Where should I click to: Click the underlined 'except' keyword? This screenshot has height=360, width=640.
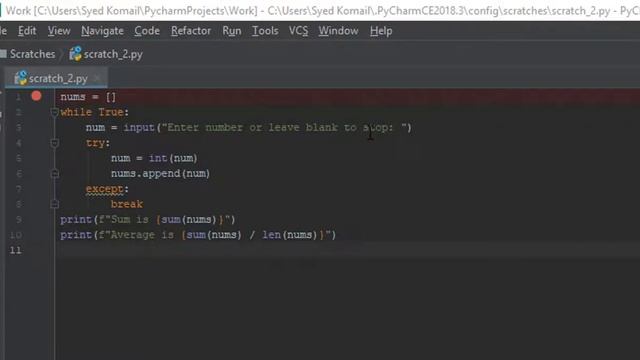pos(105,189)
